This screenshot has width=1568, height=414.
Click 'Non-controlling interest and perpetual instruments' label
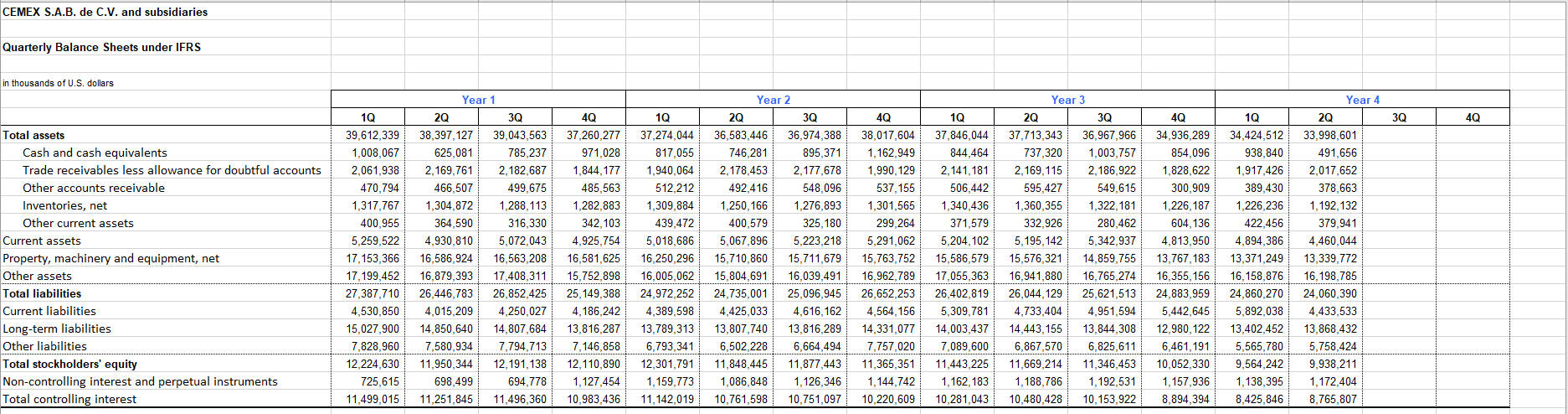point(140,381)
